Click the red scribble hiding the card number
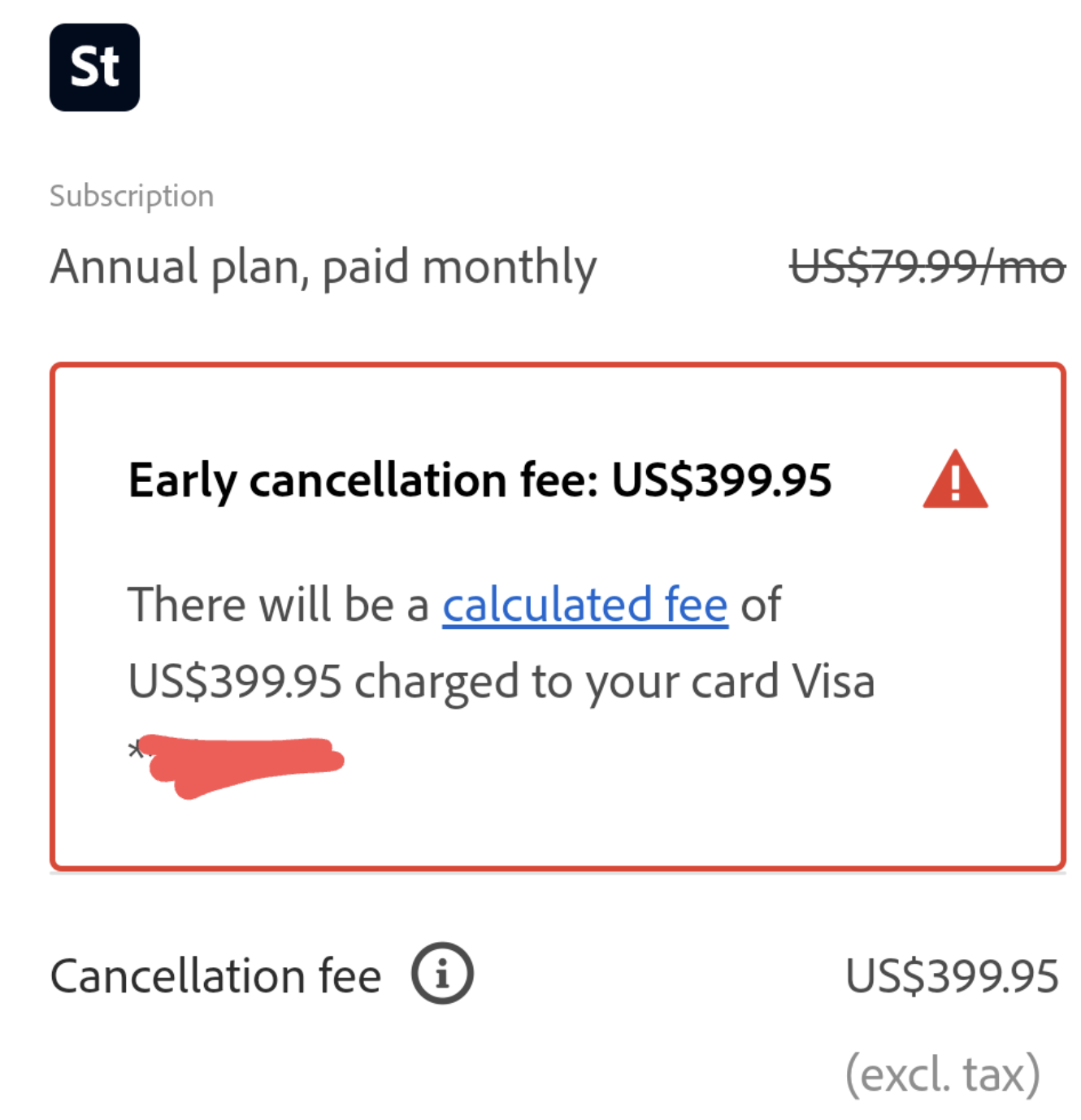Image resolution: width=1081 pixels, height=1120 pixels. click(x=244, y=764)
